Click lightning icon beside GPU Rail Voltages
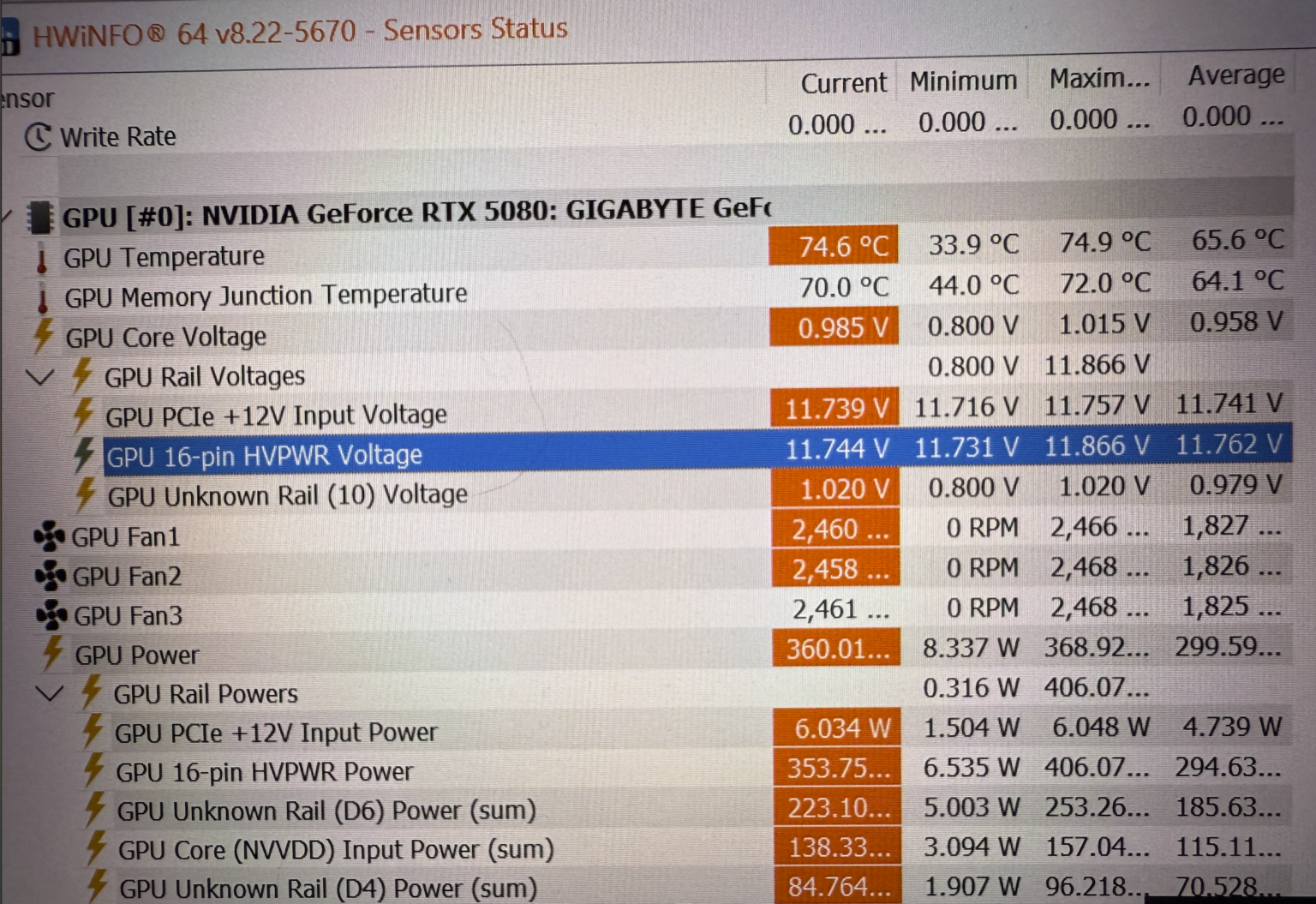 point(82,374)
